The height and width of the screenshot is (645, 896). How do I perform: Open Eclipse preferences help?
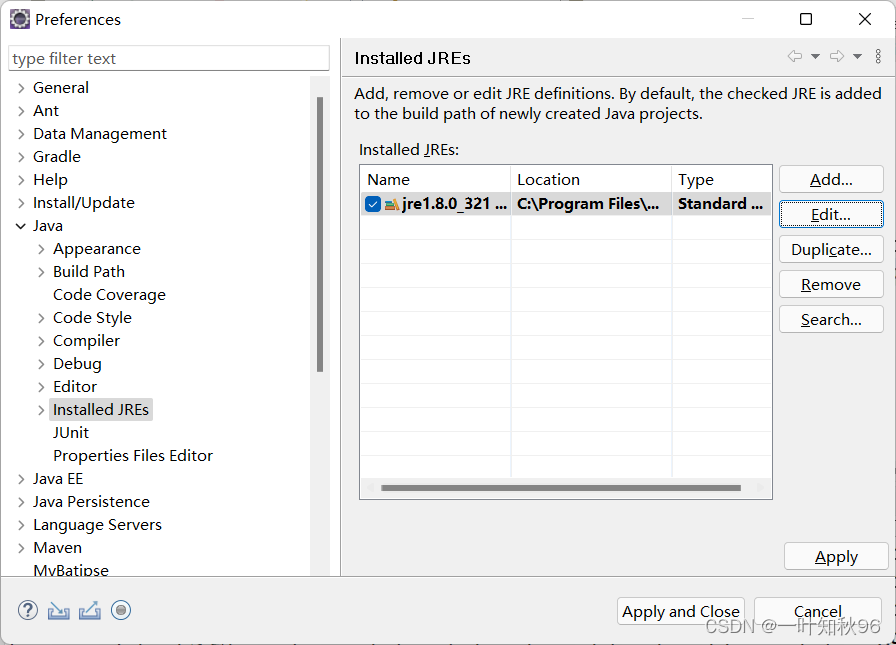pyautogui.click(x=27, y=610)
